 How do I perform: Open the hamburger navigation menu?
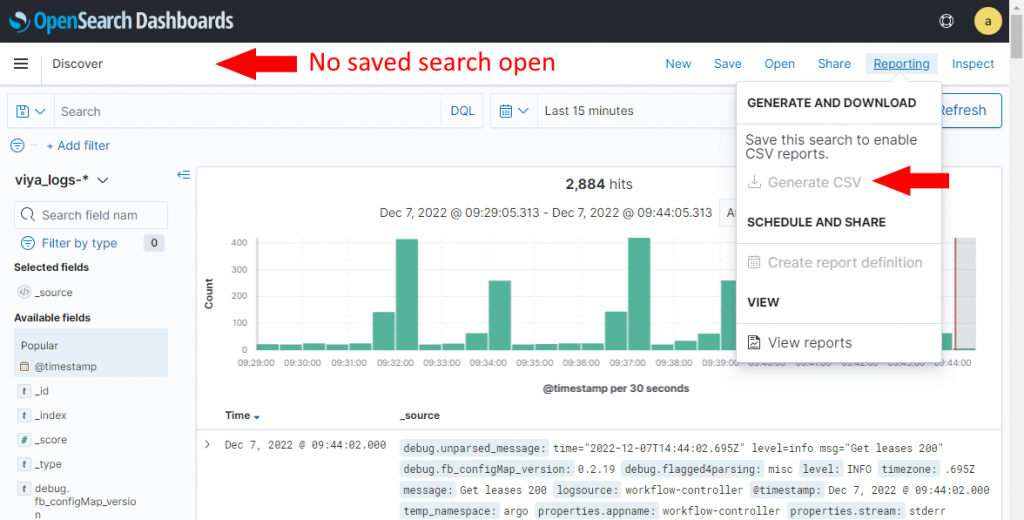(x=21, y=63)
